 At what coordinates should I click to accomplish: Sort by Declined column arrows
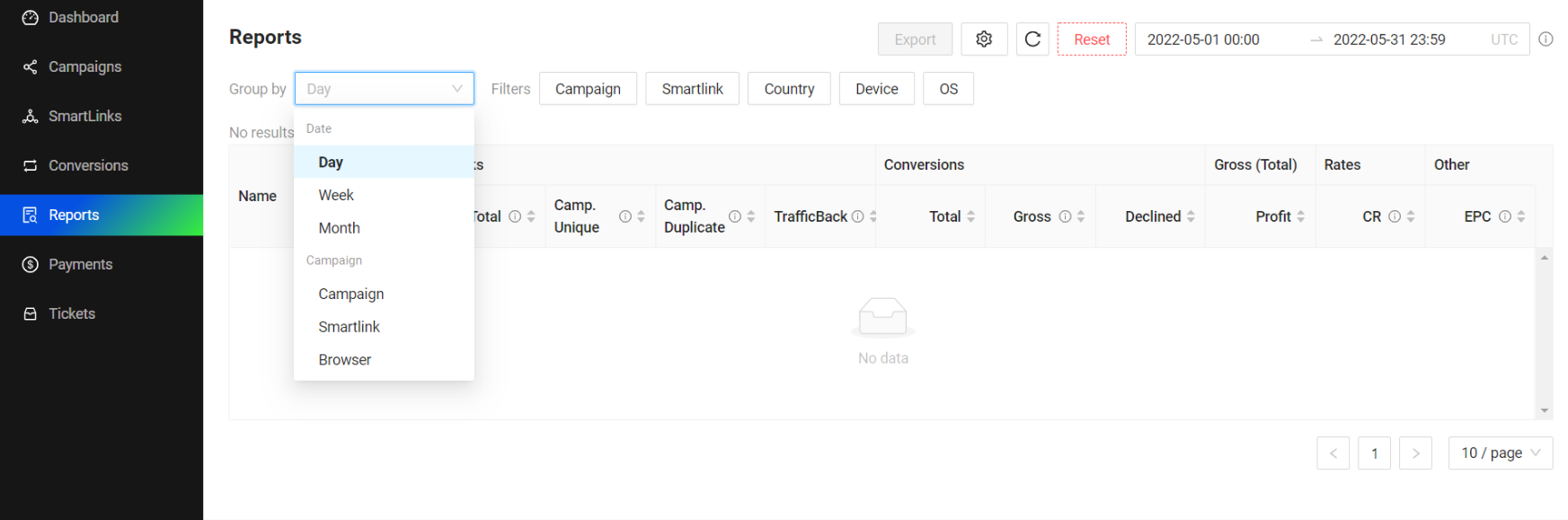1191,216
